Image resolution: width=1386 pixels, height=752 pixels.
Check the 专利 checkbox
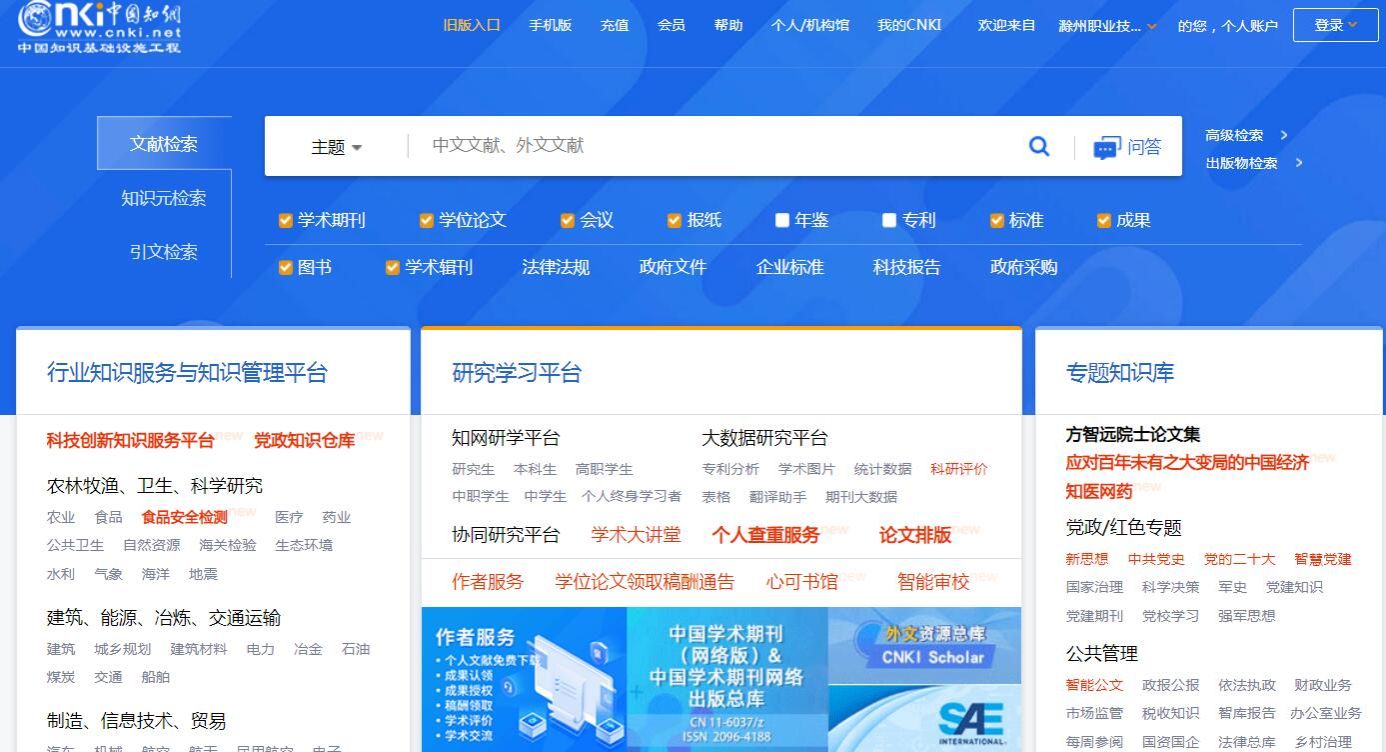pyautogui.click(x=889, y=221)
